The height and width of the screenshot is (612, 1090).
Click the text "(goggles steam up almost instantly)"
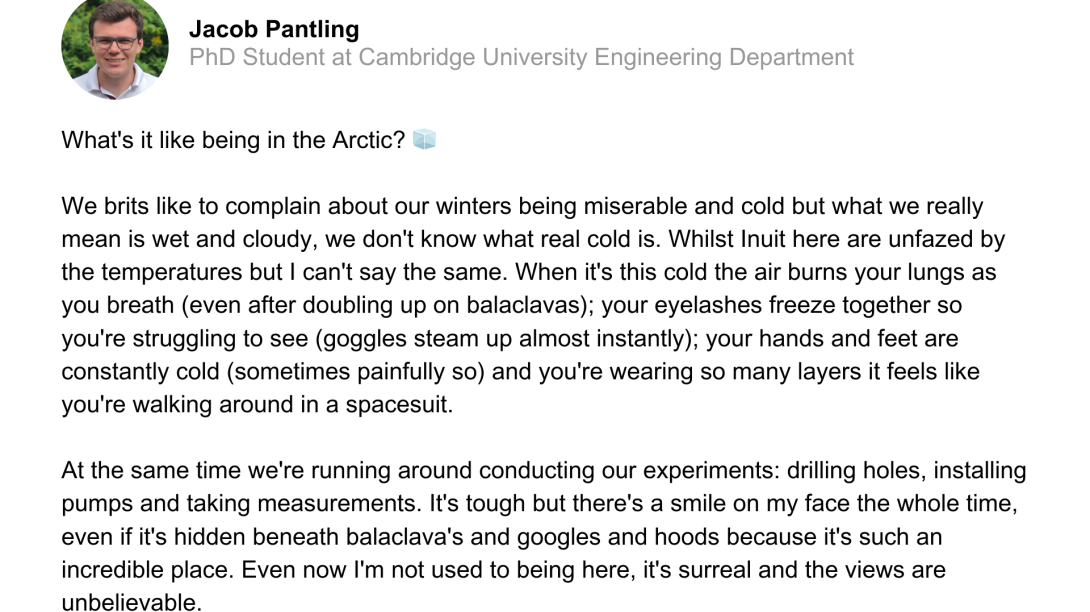coord(506,339)
